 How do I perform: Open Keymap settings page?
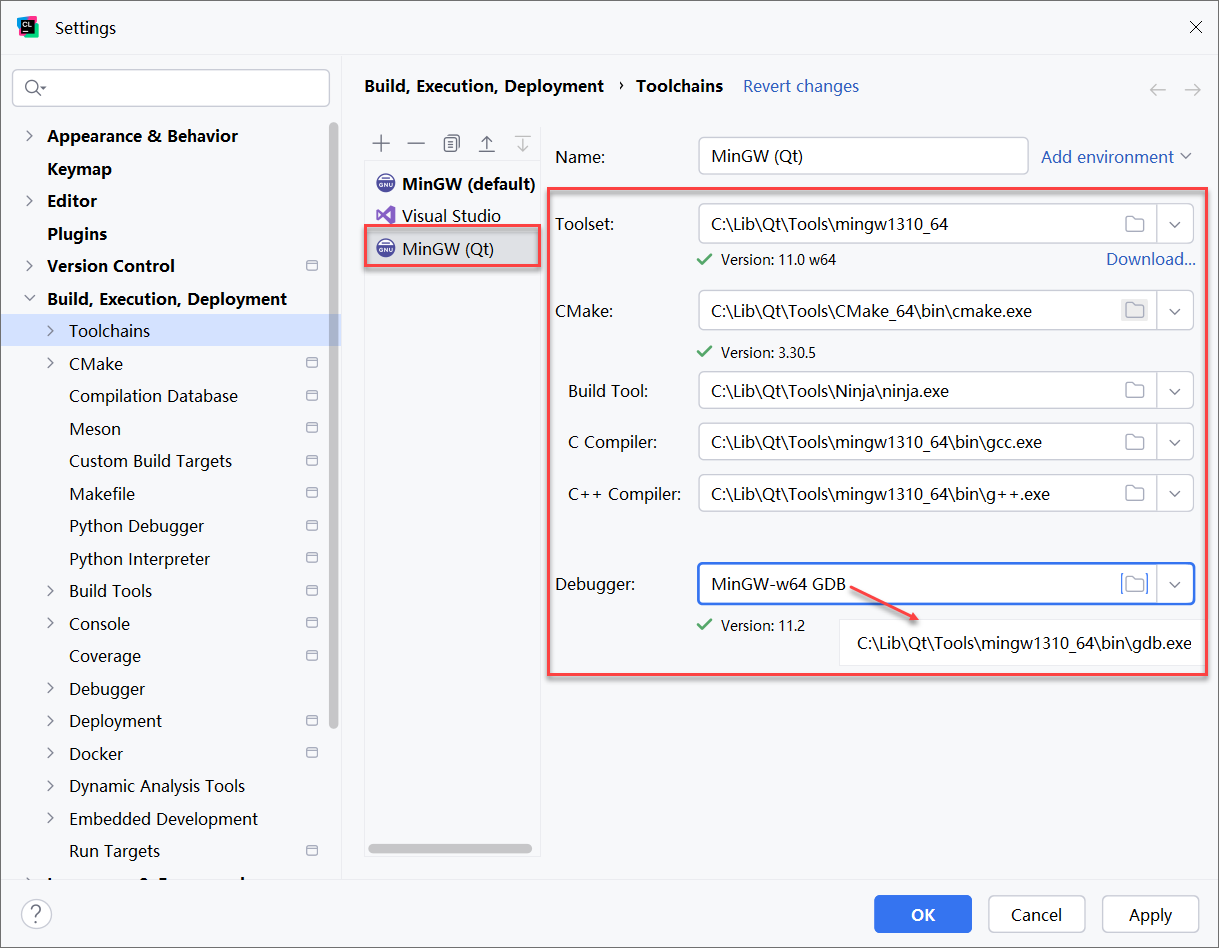[x=79, y=169]
